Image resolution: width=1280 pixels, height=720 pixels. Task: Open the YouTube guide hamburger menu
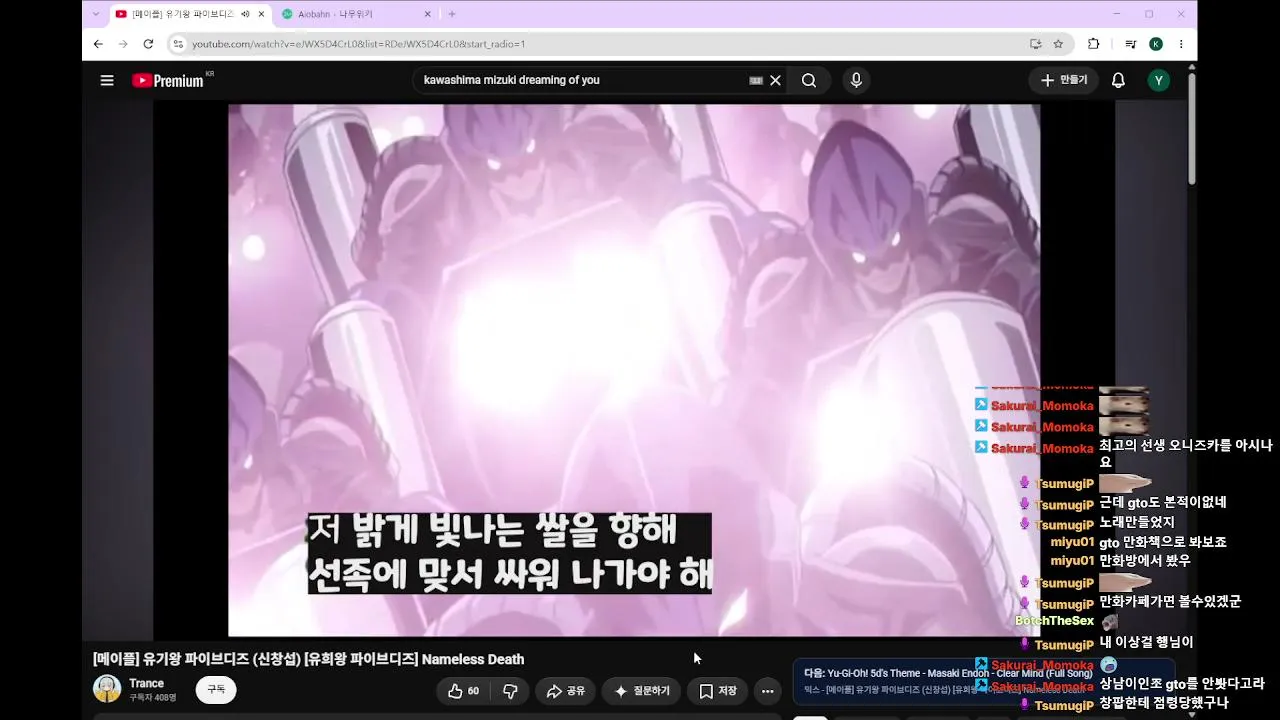pos(107,81)
